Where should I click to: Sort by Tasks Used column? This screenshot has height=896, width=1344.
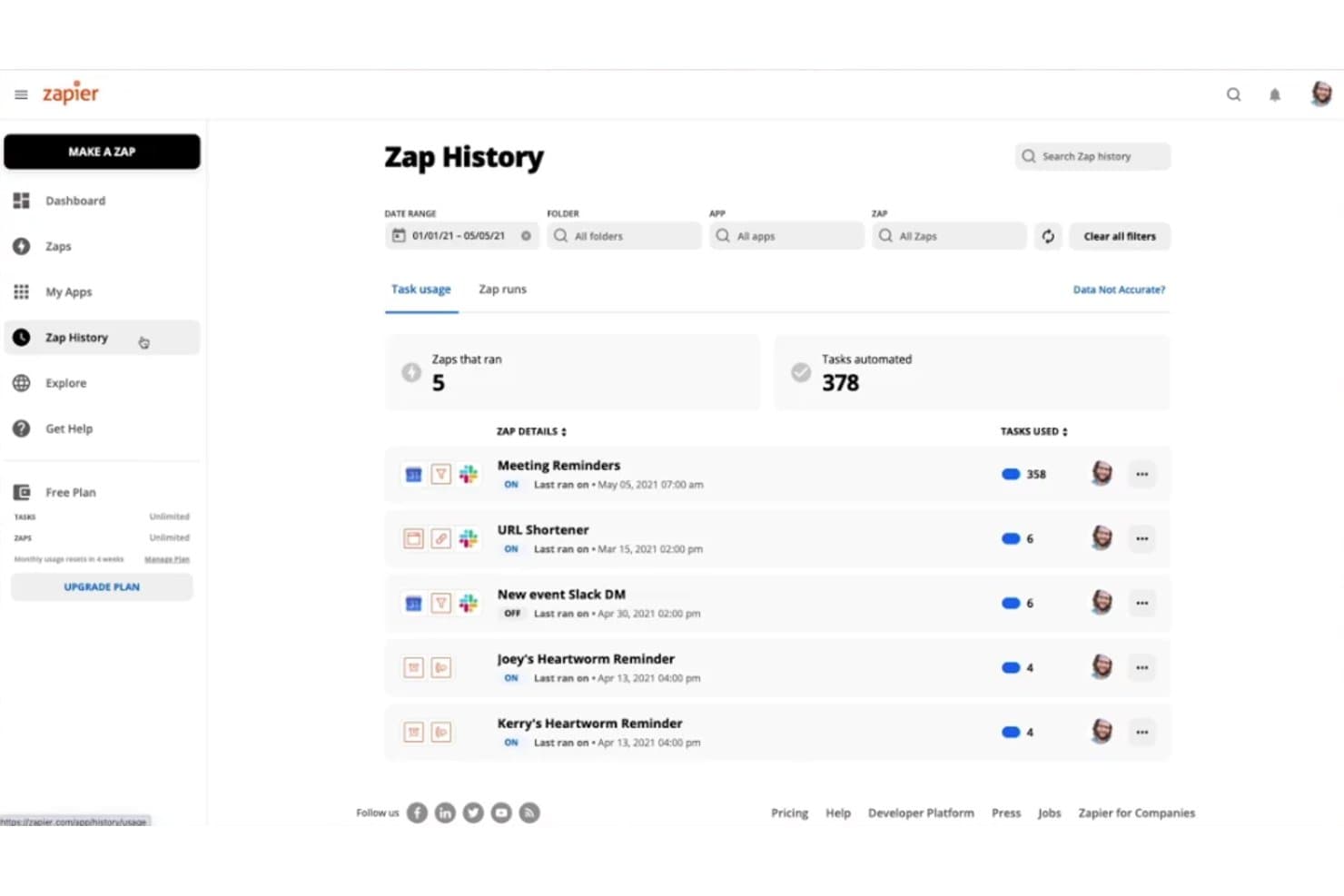tap(1034, 431)
